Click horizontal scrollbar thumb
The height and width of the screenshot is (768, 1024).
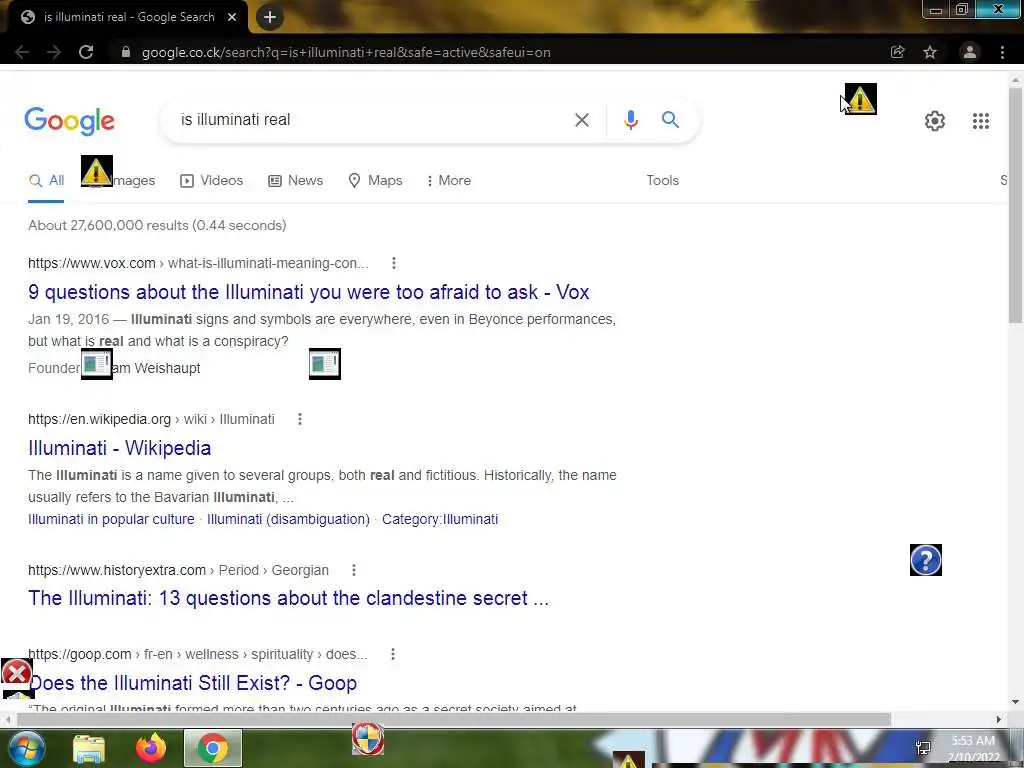click(x=453, y=719)
